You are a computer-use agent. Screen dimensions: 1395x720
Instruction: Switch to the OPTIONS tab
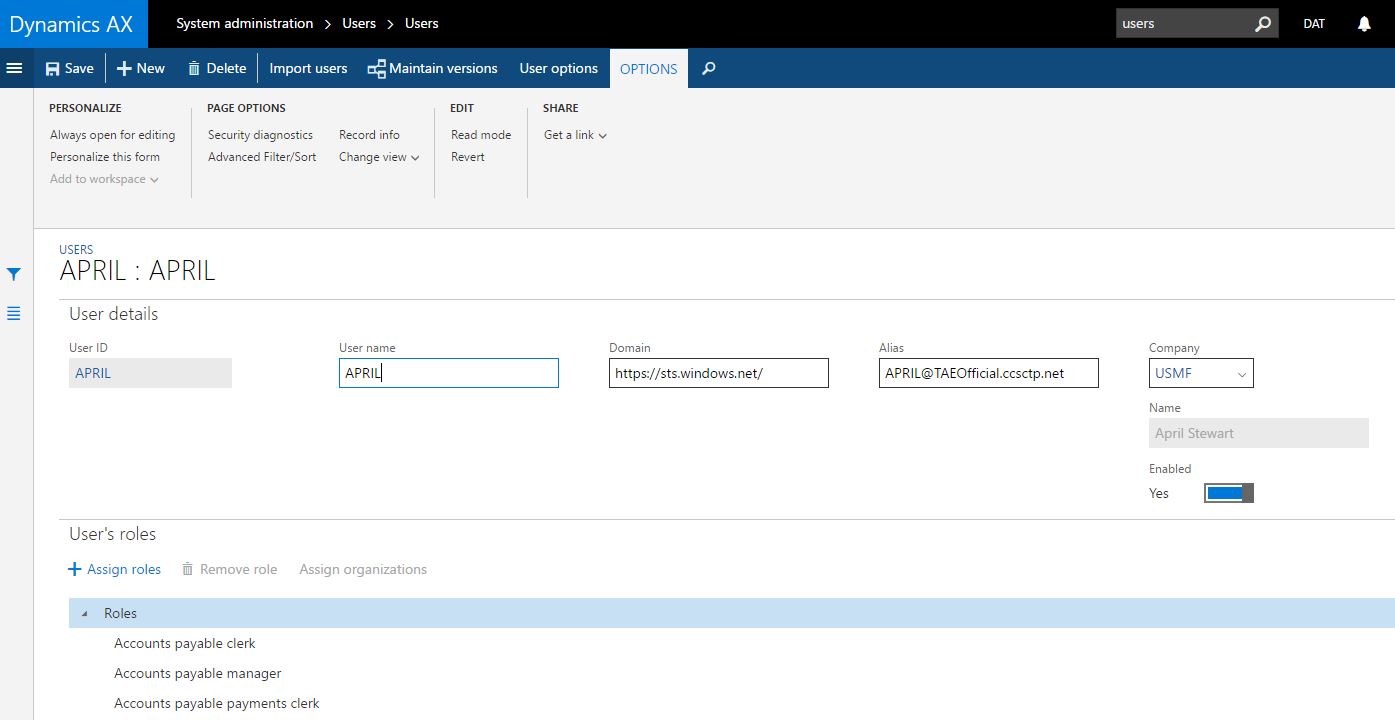coord(648,69)
